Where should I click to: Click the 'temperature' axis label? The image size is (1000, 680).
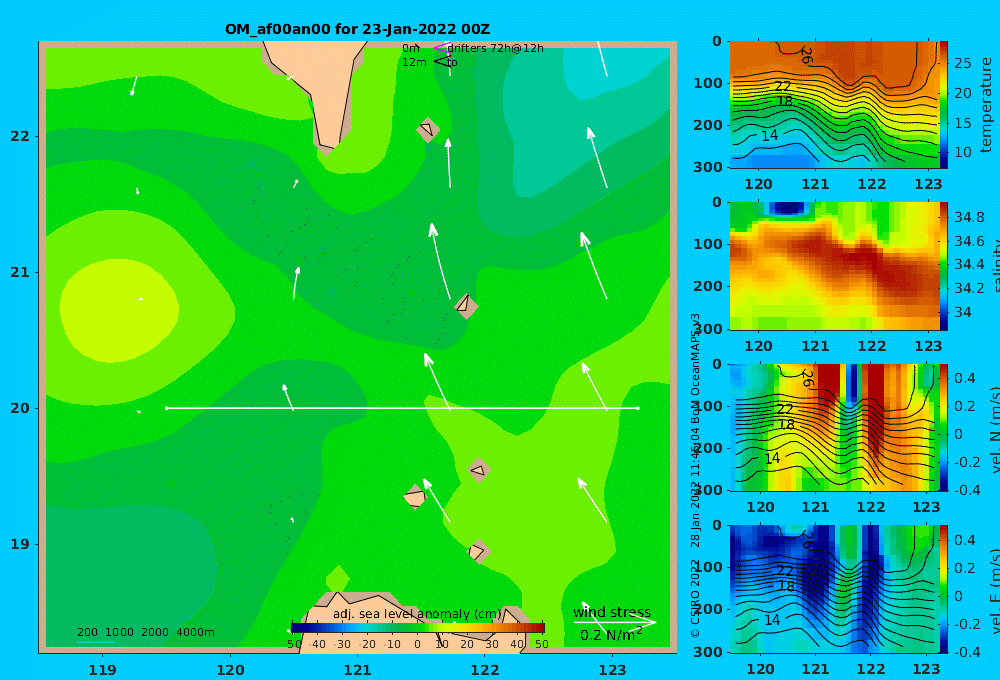(x=986, y=105)
